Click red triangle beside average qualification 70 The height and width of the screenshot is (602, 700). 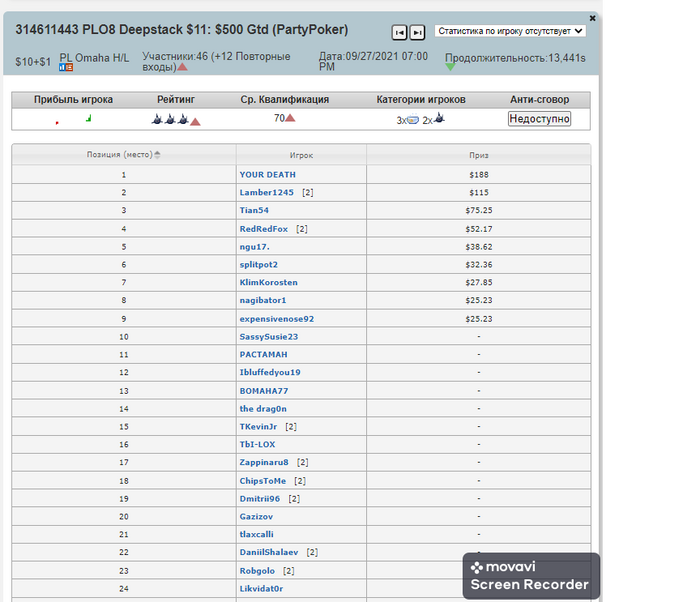pyautogui.click(x=290, y=119)
